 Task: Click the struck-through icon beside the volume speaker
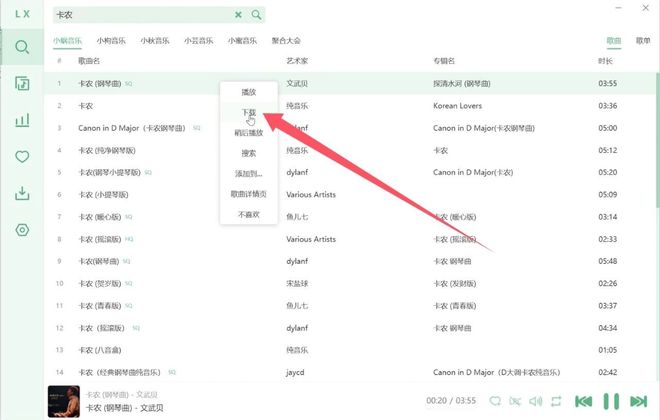pyautogui.click(x=515, y=401)
